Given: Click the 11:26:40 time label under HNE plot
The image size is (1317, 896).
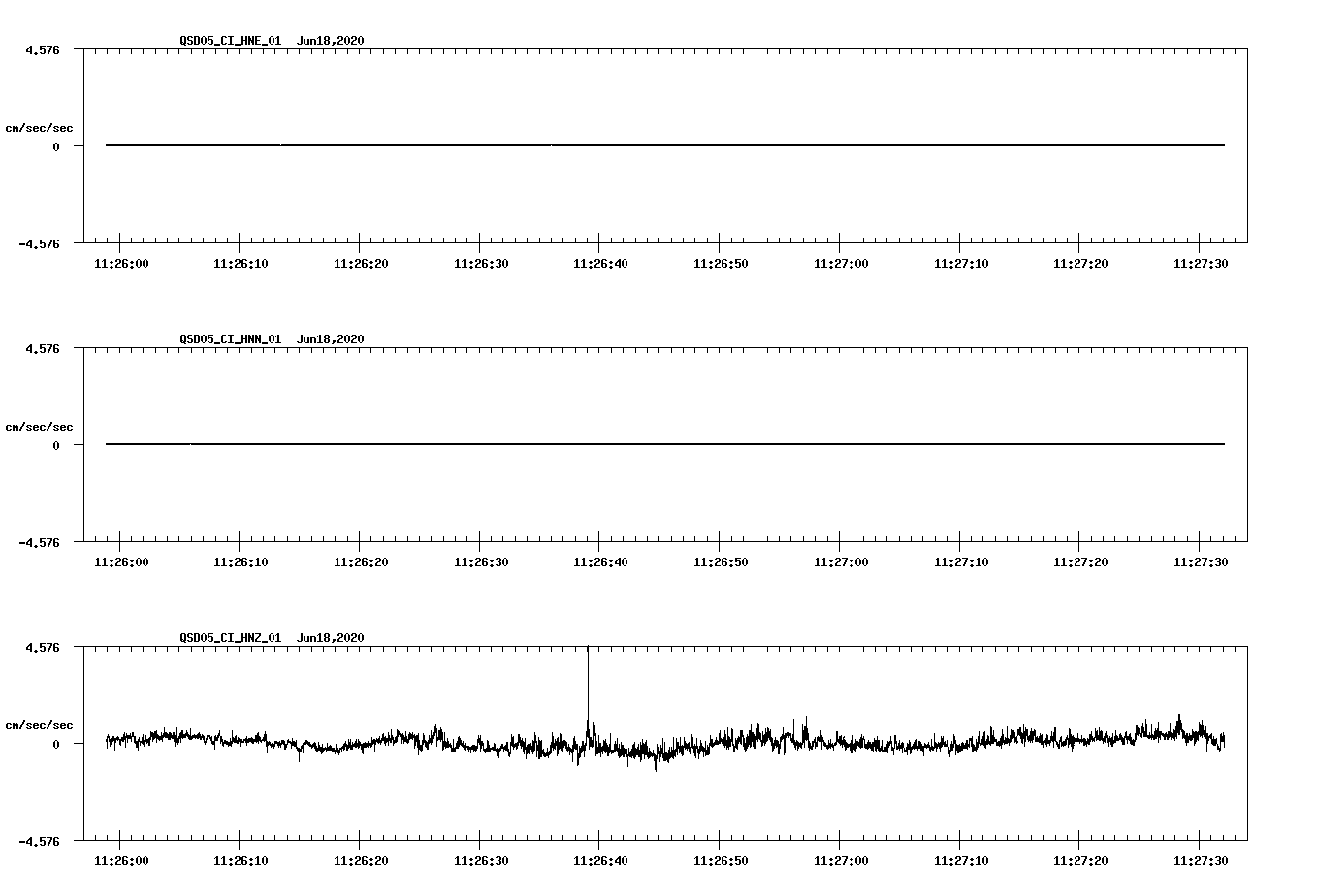Looking at the screenshot, I should pyautogui.click(x=600, y=263).
